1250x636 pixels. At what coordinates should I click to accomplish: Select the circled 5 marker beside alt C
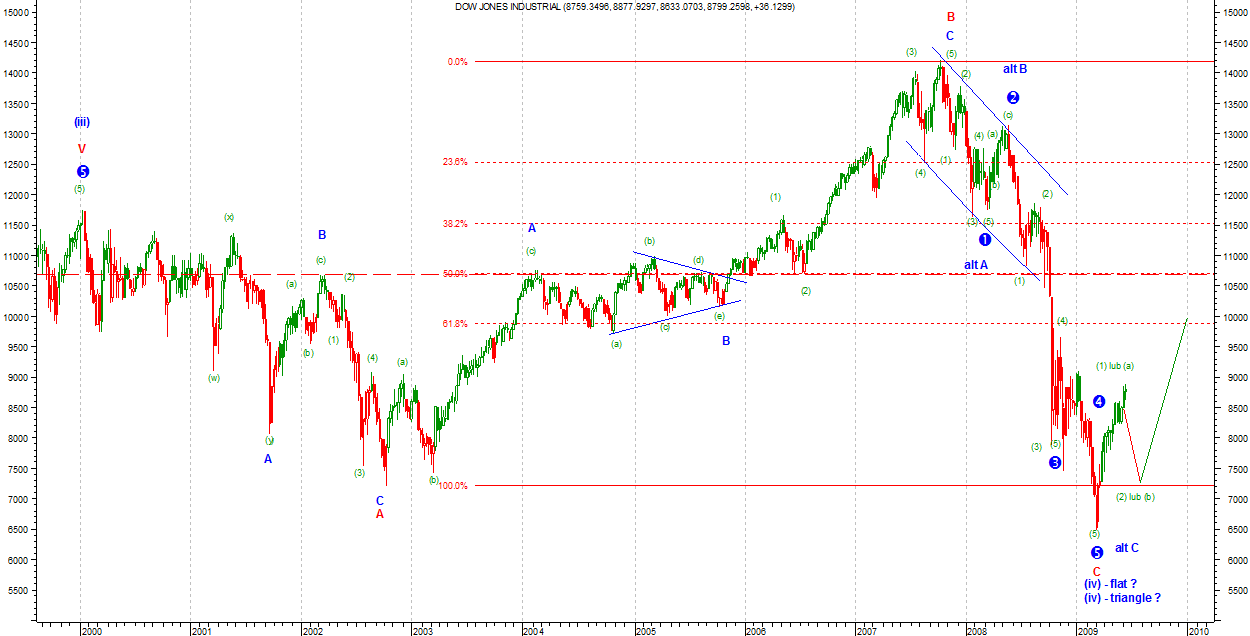1097,552
